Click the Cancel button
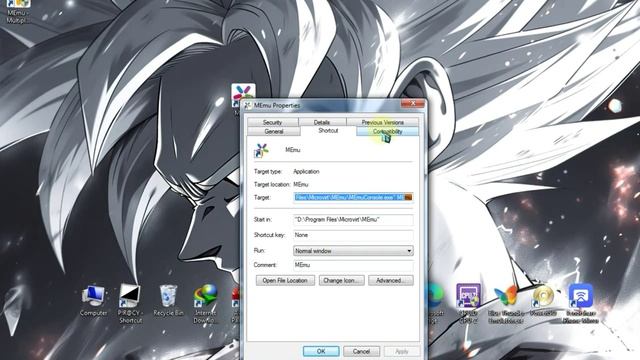 (361, 351)
